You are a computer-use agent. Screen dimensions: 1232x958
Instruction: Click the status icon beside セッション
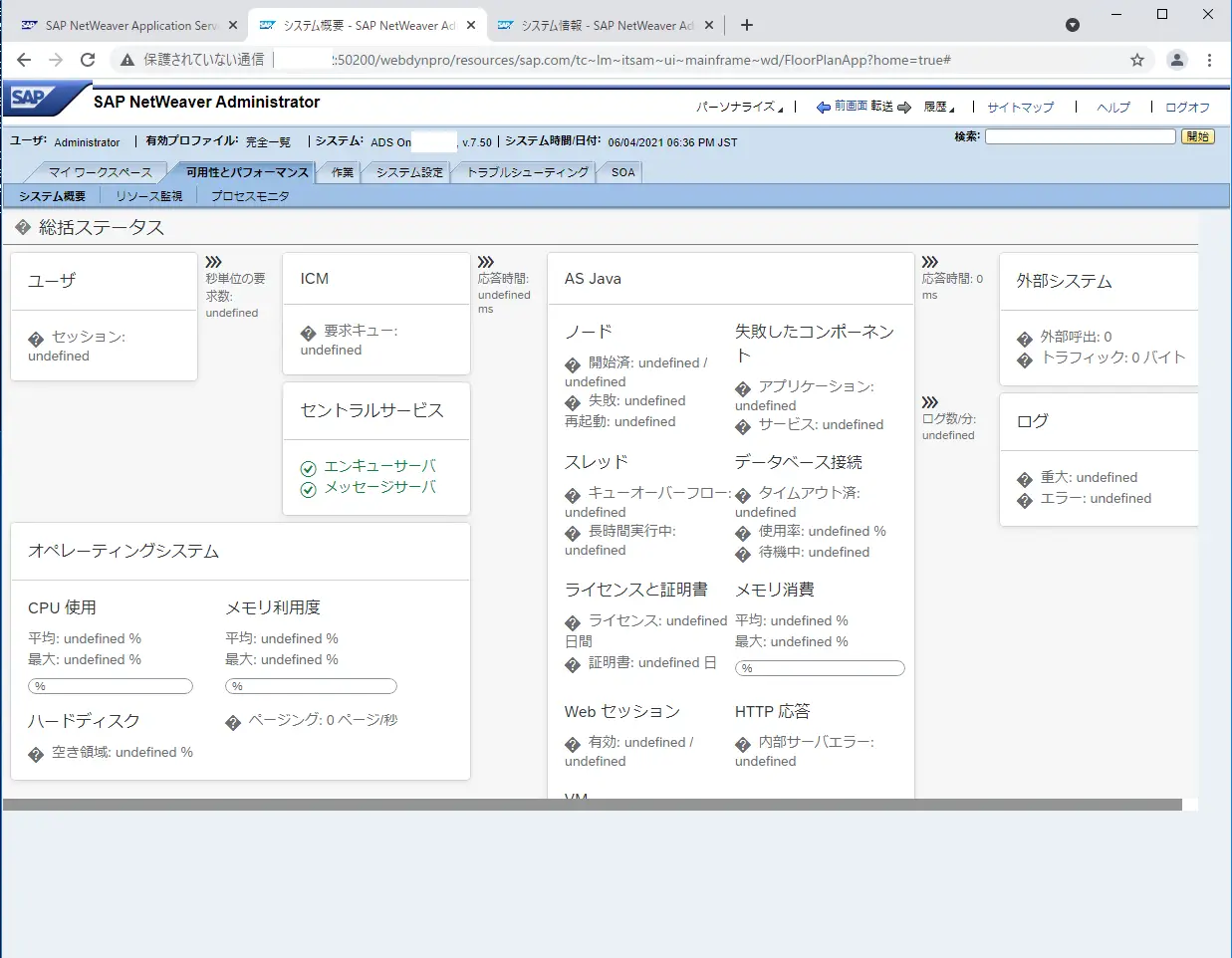36,339
